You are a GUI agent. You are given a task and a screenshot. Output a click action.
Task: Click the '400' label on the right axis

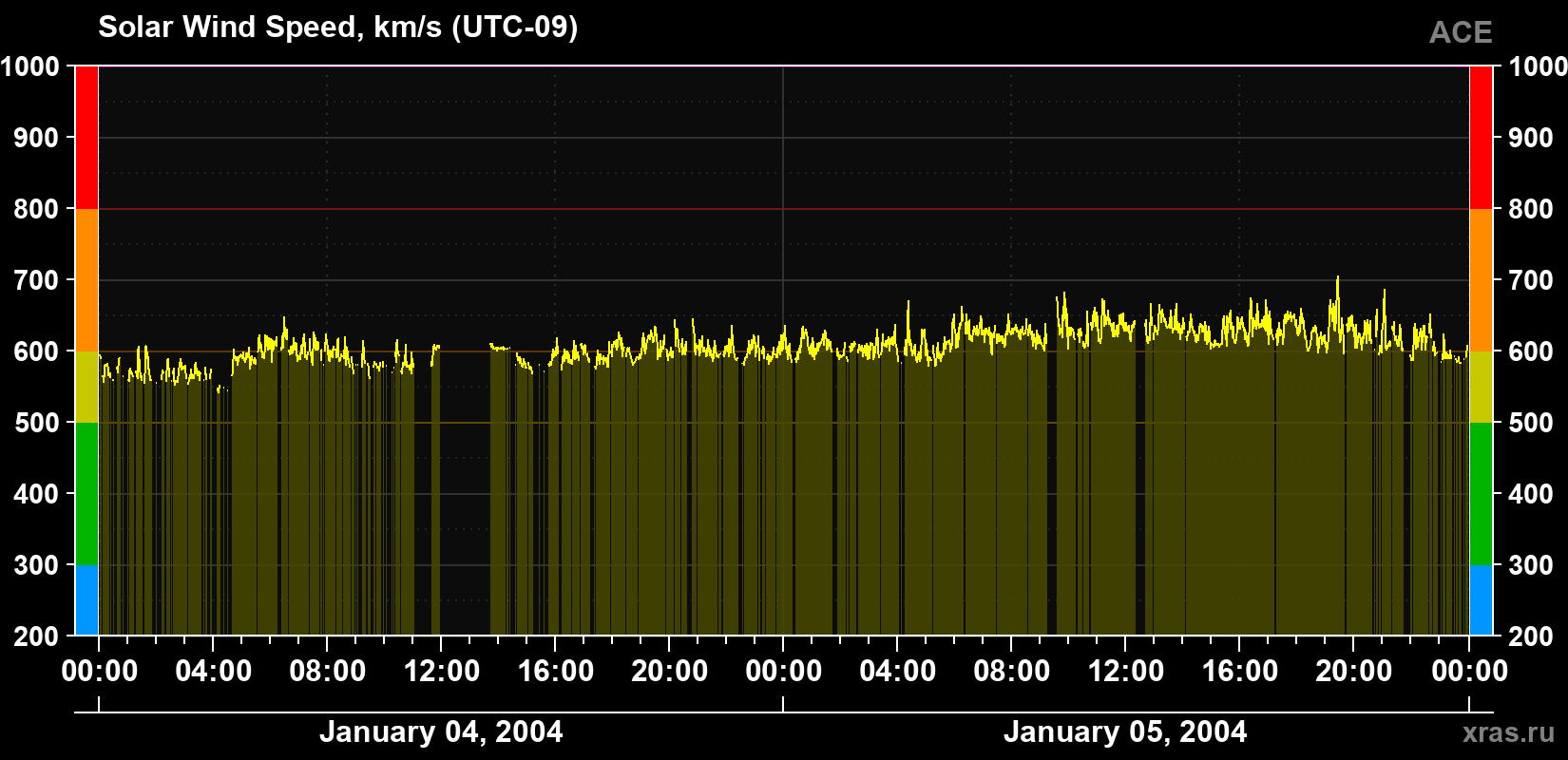pyautogui.click(x=1532, y=494)
